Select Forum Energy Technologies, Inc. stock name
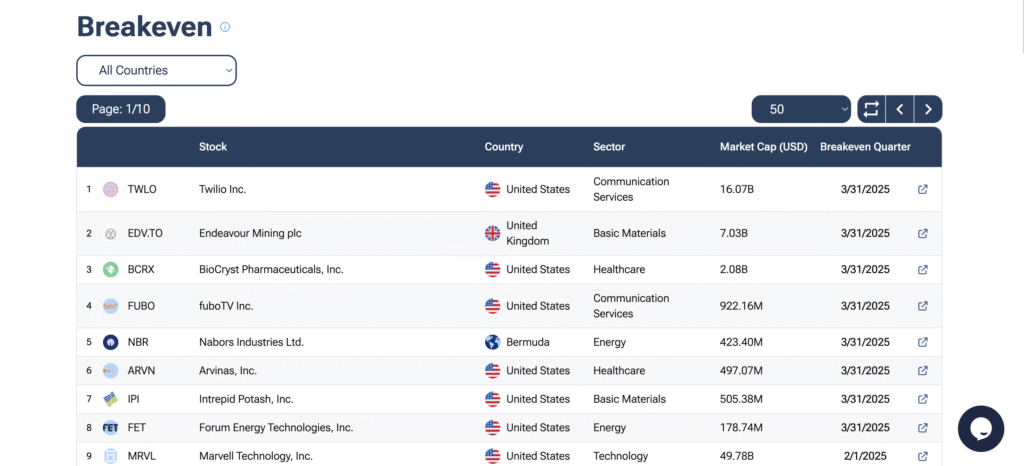1024x466 pixels. [x=276, y=427]
